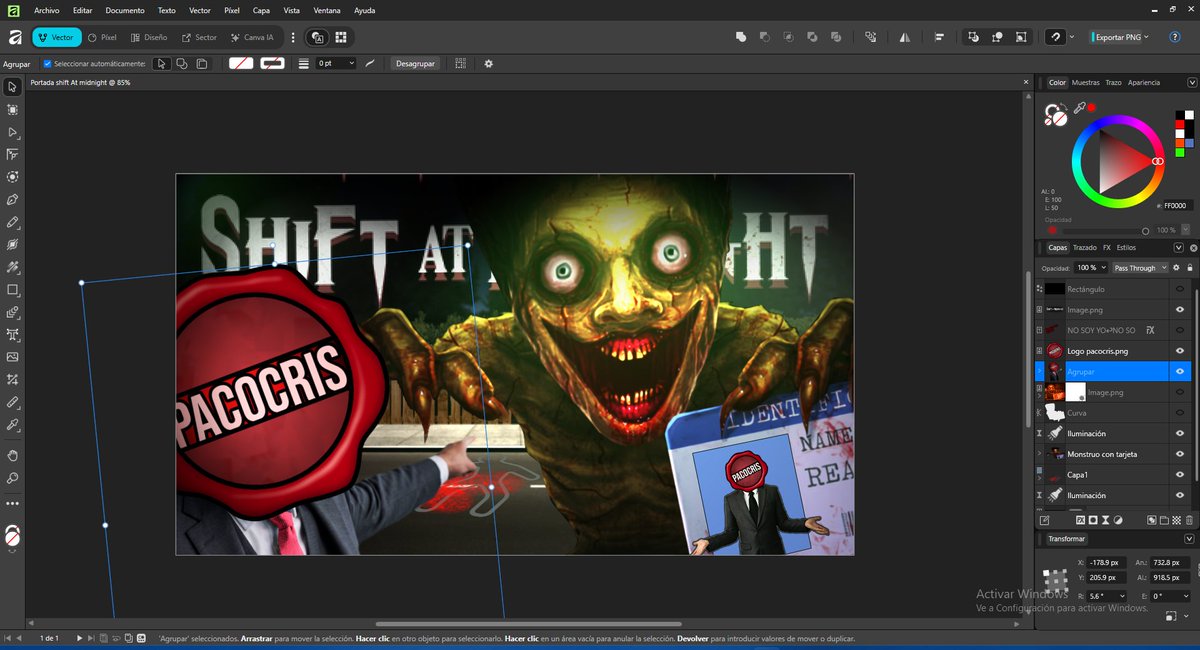The height and width of the screenshot is (650, 1200).
Task: Toggle visibility of the 'Agrupar' layer
Action: click(1180, 371)
